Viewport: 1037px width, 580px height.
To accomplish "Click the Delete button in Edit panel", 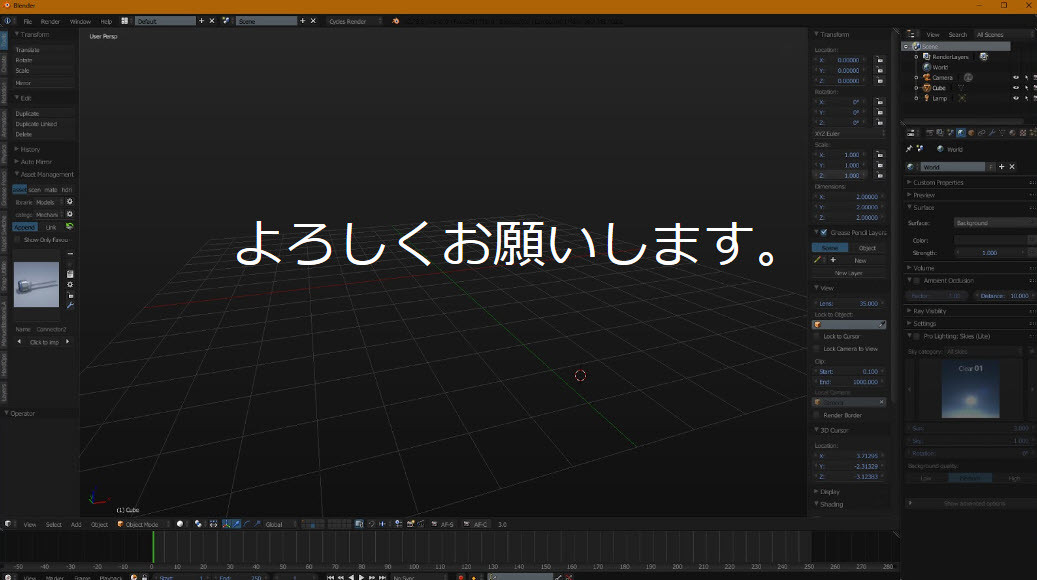I will (43, 134).
